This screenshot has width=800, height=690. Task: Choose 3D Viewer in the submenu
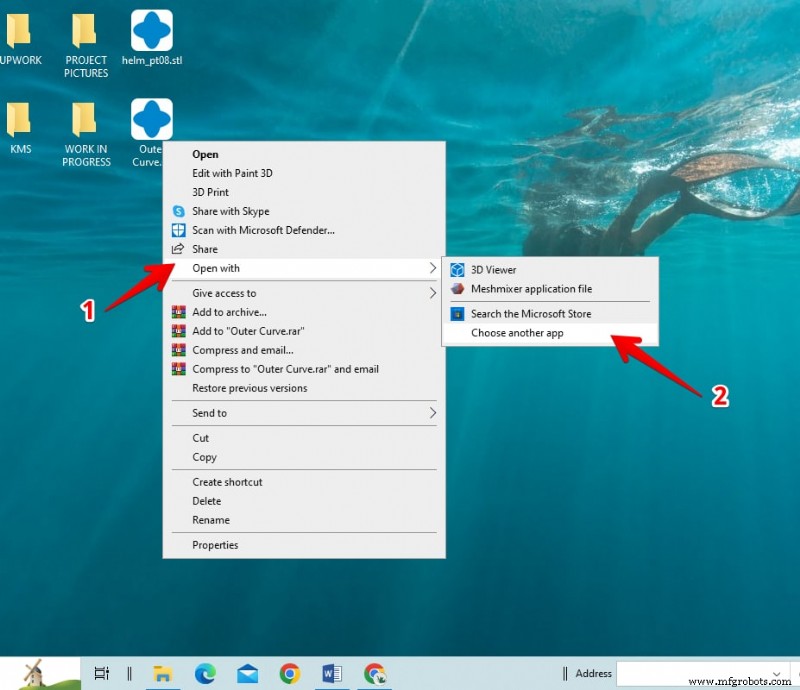point(550,269)
